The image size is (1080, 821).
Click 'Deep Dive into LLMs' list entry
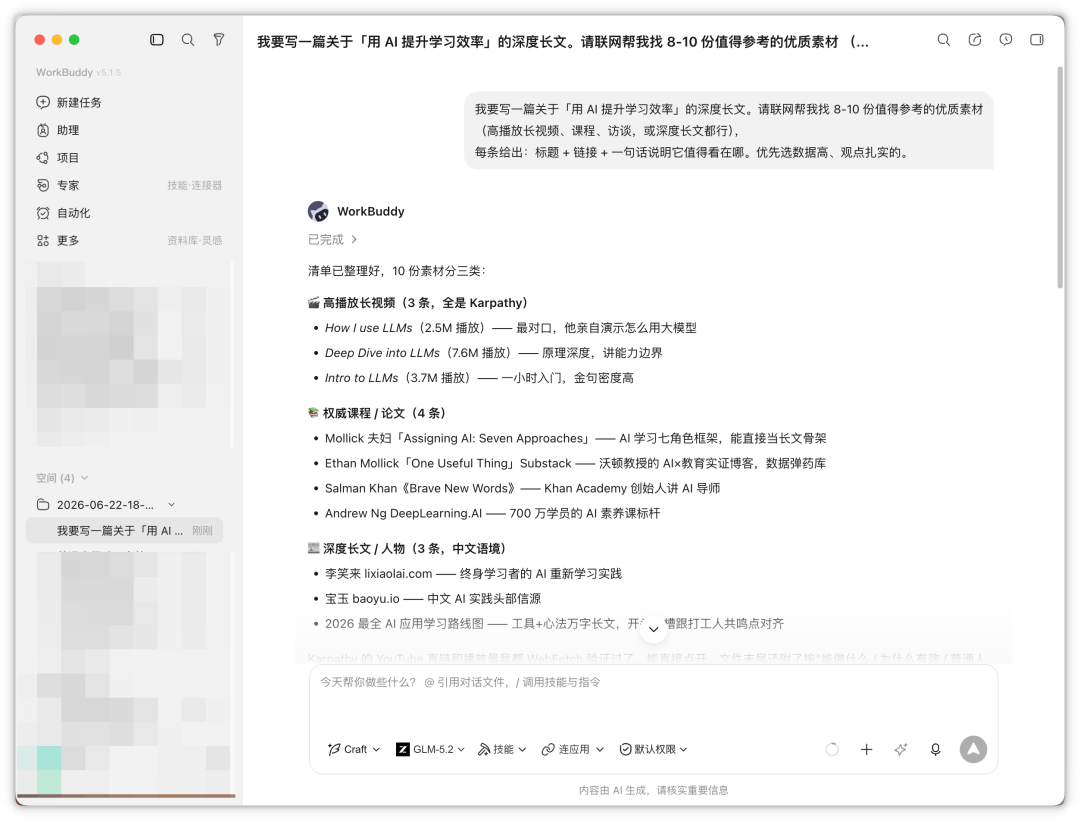493,353
